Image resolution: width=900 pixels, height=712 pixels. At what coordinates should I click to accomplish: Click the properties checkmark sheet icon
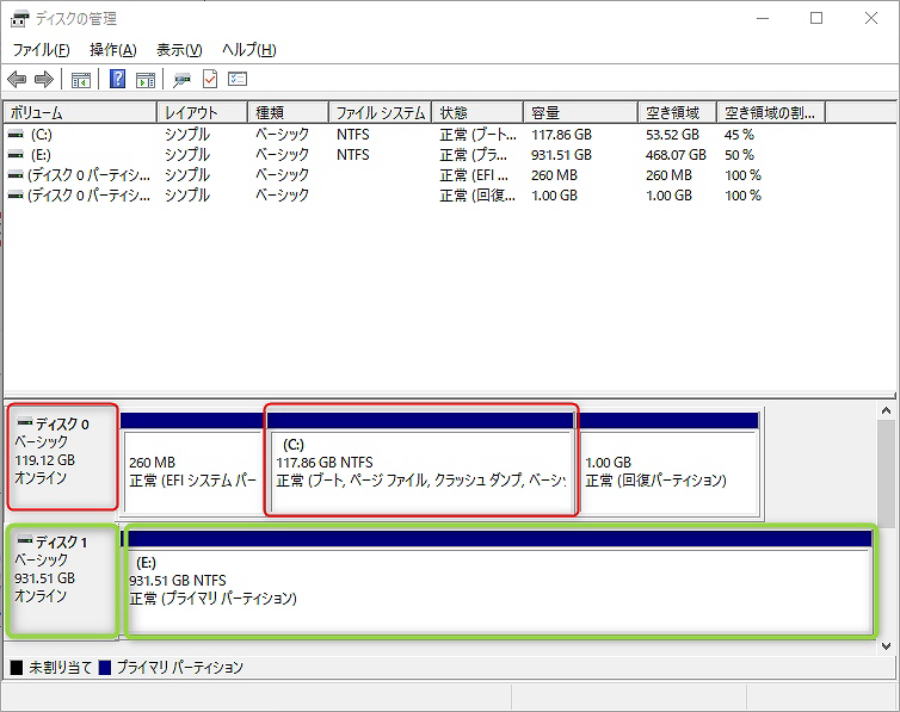210,79
